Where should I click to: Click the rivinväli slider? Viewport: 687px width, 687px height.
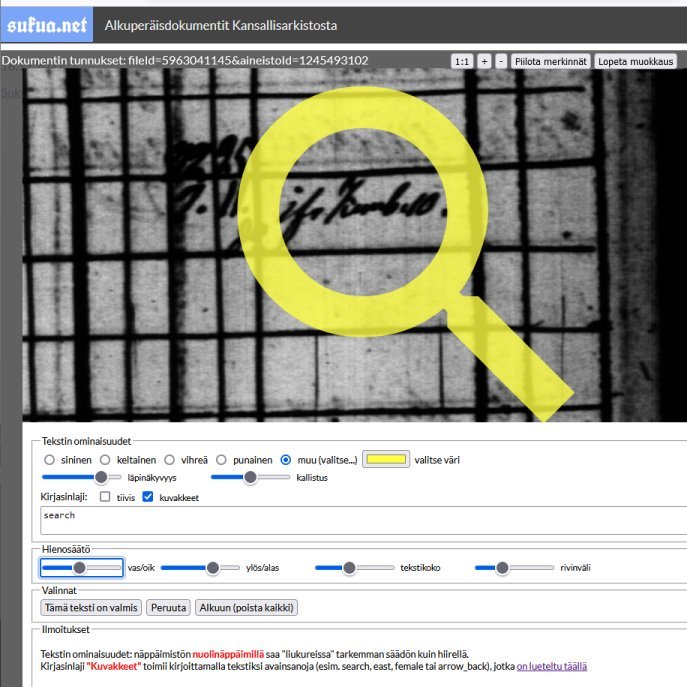514,568
